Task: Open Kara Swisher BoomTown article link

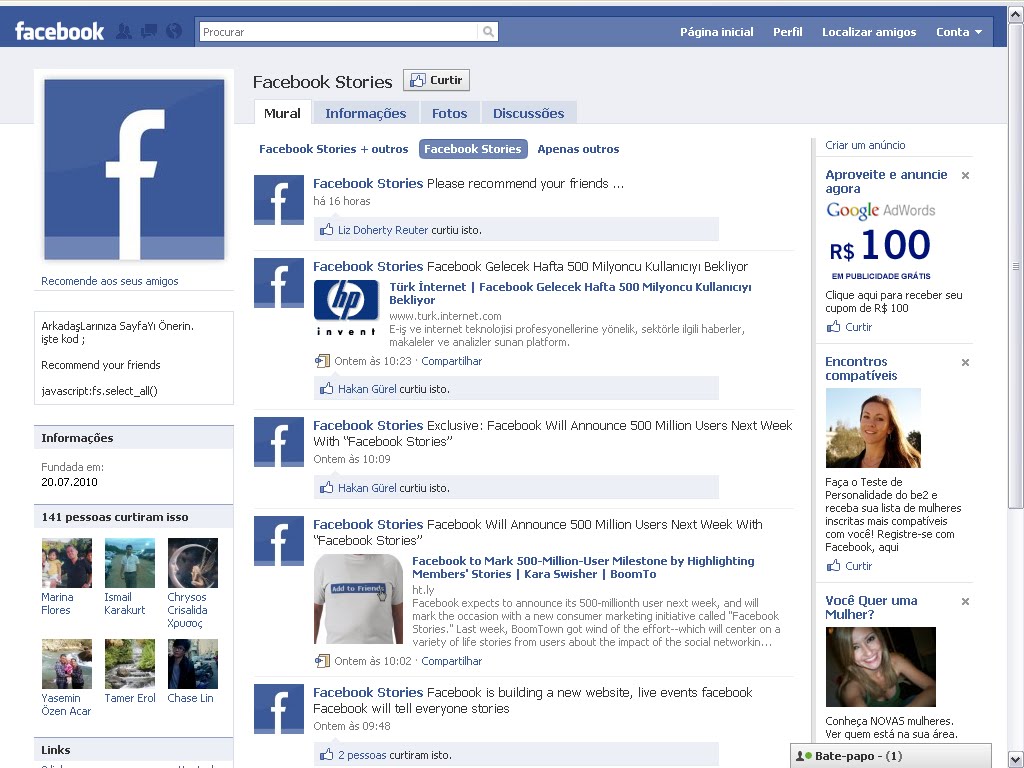Action: (583, 568)
